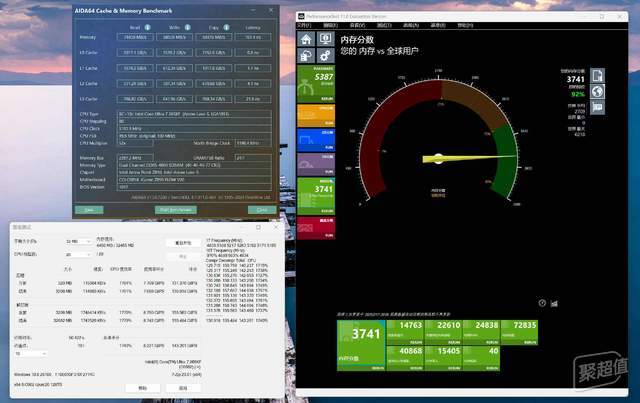The height and width of the screenshot is (403, 640).
Task: Click the info icon next to Read in AIDA64
Action: pyautogui.click(x=147, y=27)
